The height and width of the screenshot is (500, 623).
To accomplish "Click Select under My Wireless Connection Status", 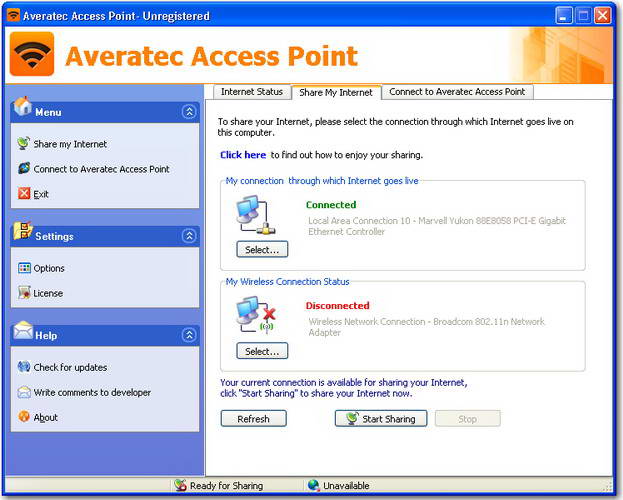I will [262, 351].
